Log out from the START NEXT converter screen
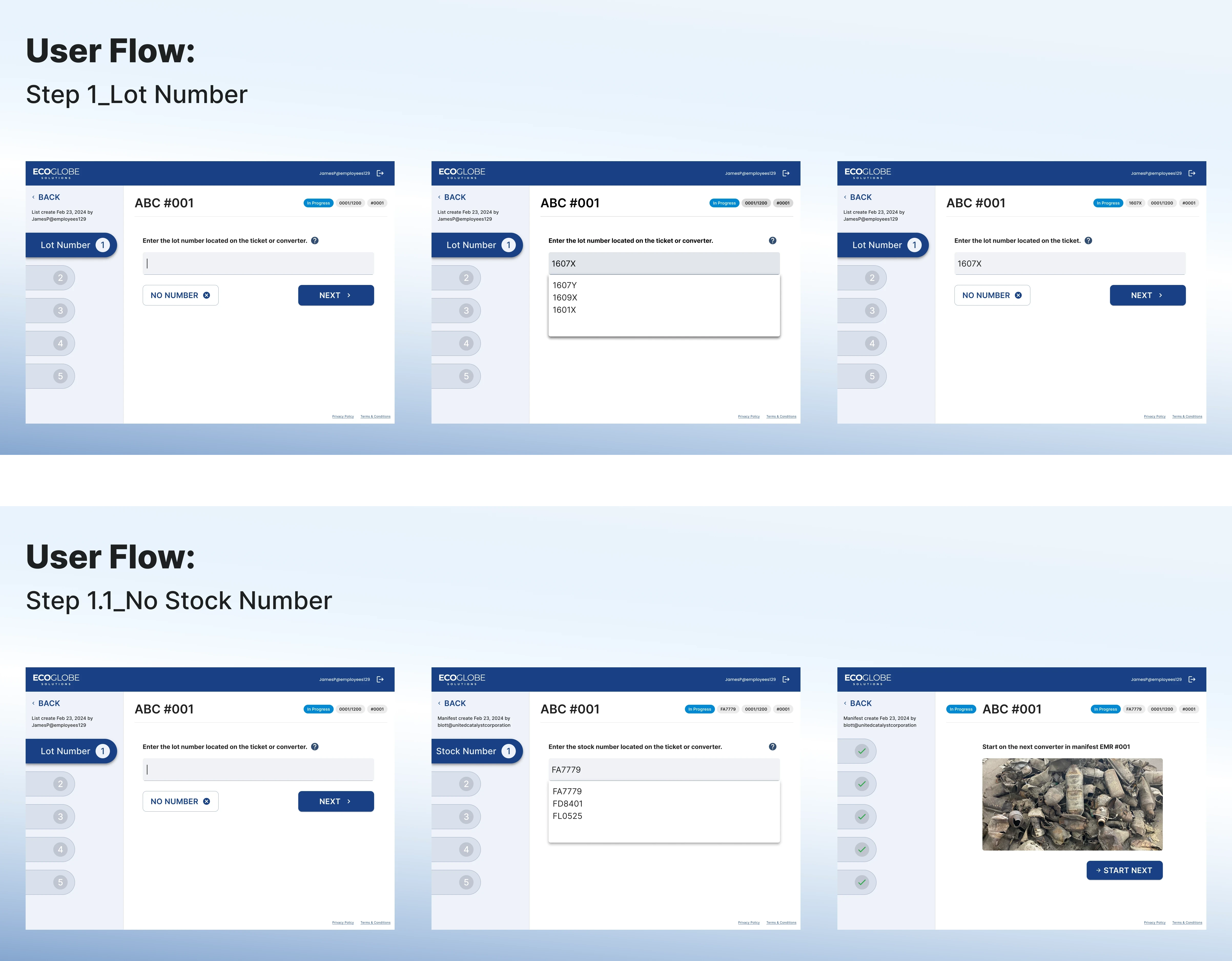1232x961 pixels. coord(1192,679)
